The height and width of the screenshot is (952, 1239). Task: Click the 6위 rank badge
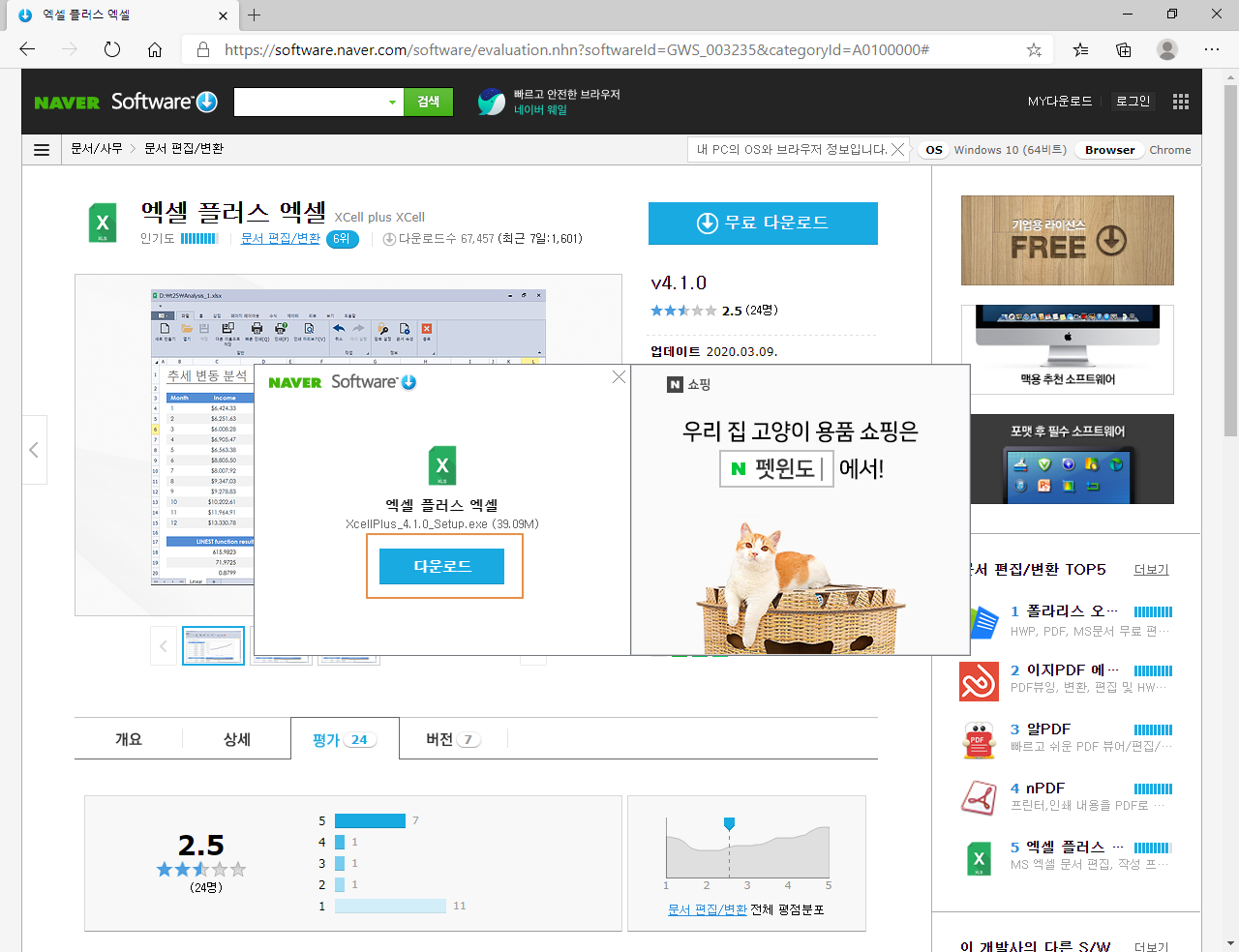343,239
